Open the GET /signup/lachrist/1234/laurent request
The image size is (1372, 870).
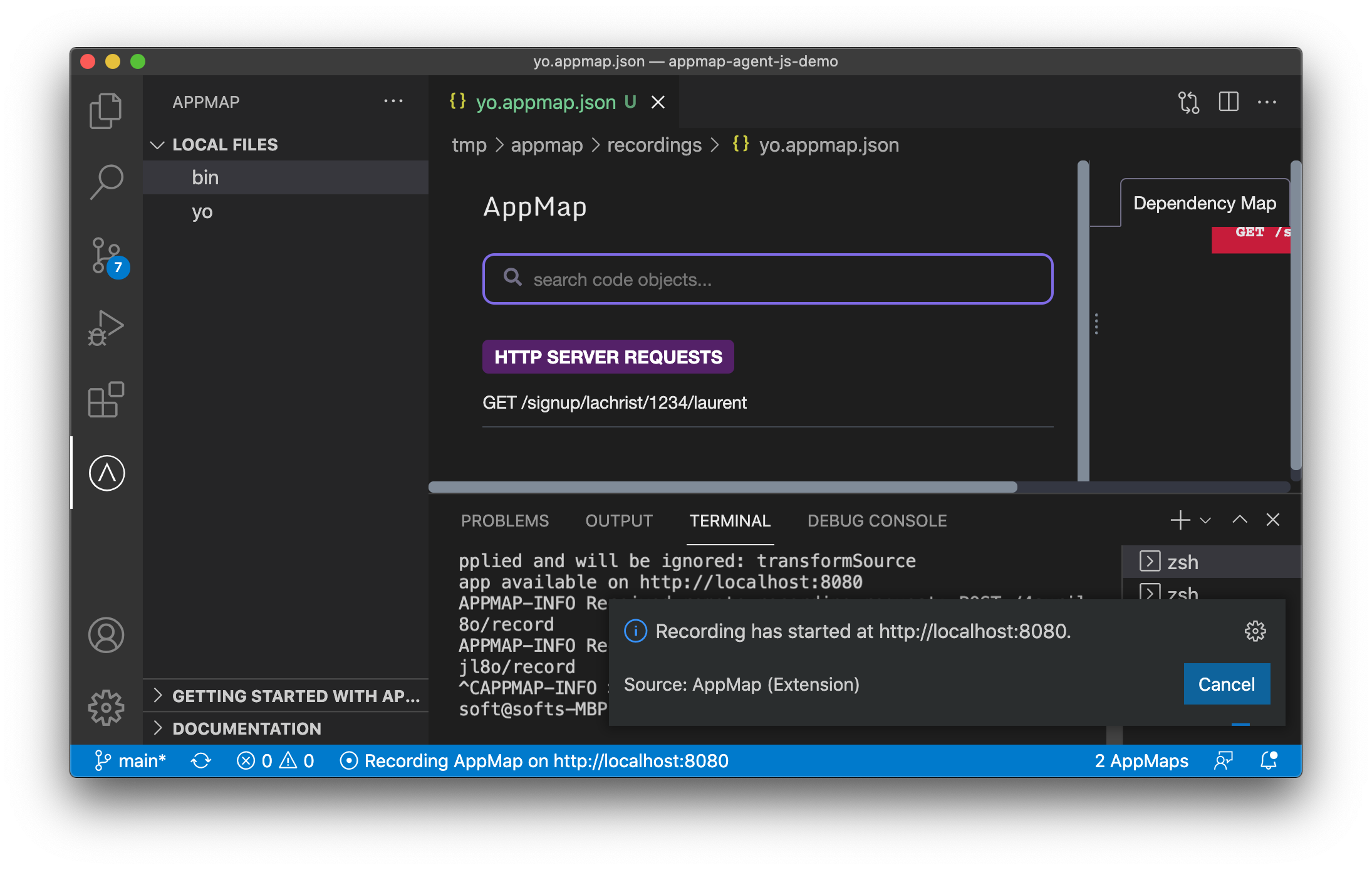[x=615, y=403]
